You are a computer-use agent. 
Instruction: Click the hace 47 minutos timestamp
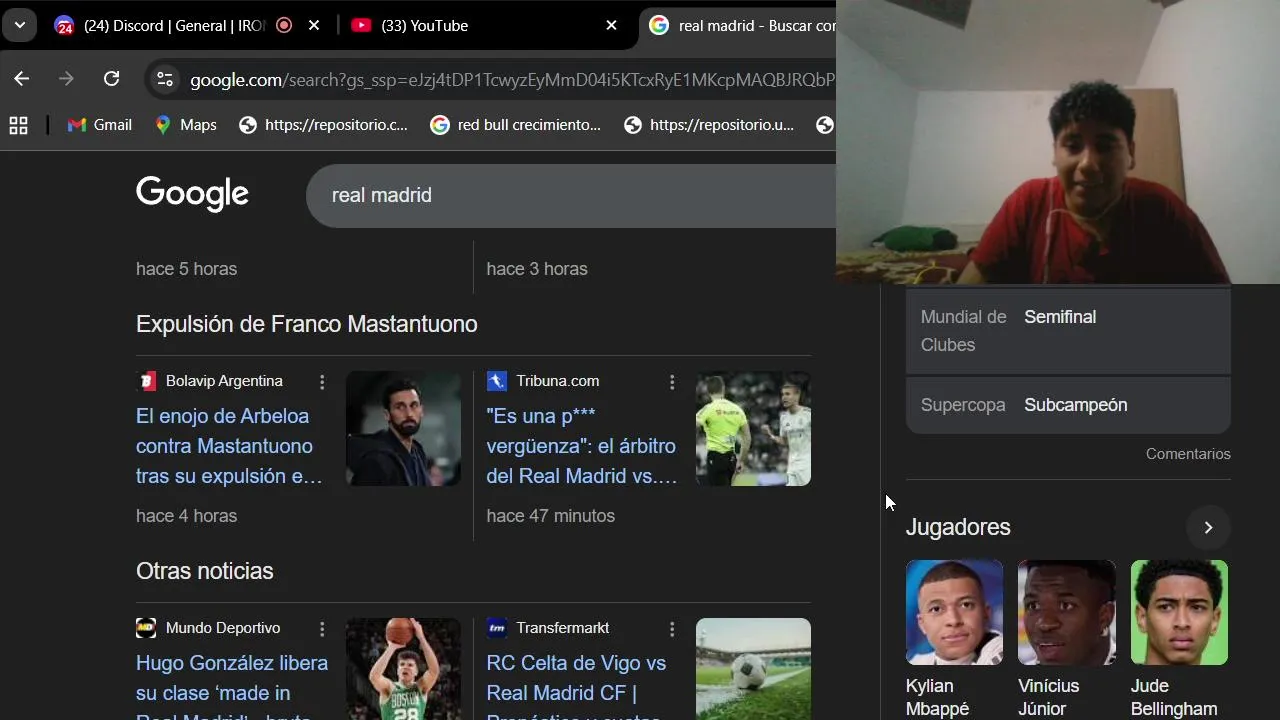click(550, 516)
